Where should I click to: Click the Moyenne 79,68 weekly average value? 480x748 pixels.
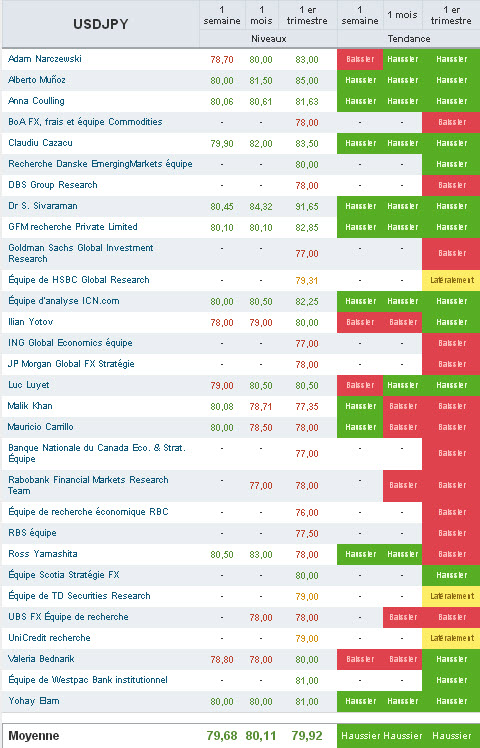(222, 736)
